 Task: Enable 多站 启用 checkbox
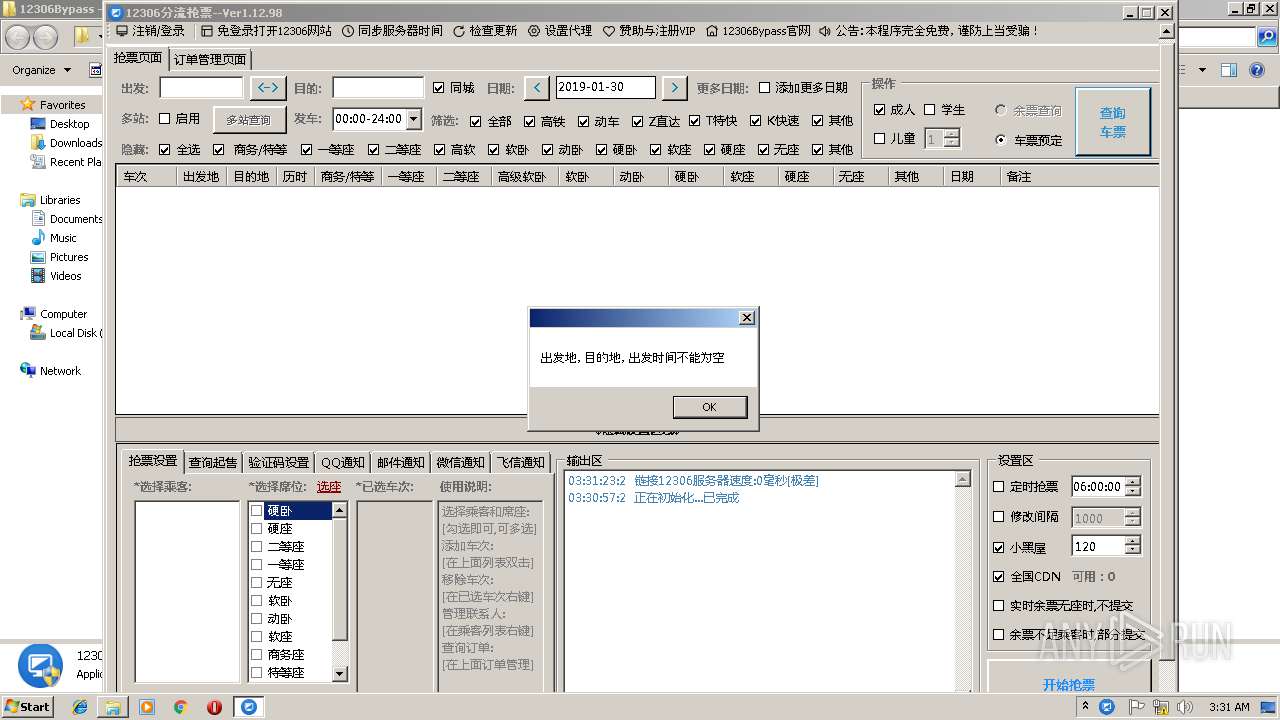[x=165, y=118]
